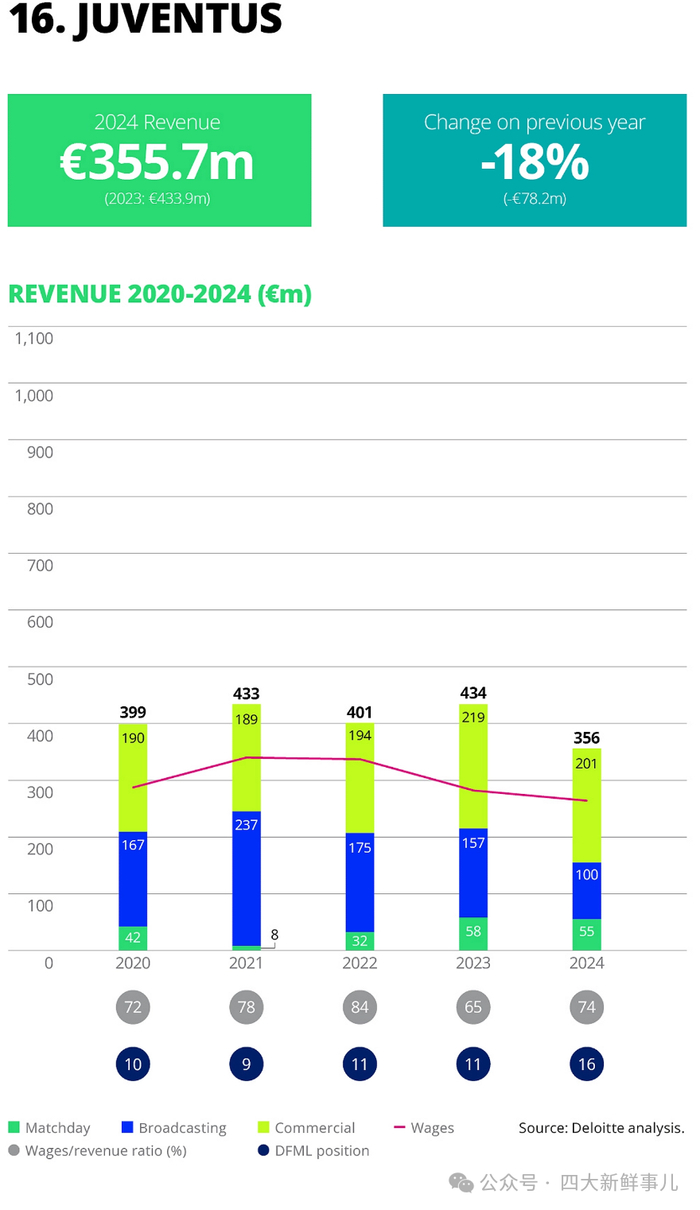Screen dimensions: 700x1210
Task: Click the 2020 commercial bar segment labelled 190
Action: pyautogui.click(x=133, y=778)
